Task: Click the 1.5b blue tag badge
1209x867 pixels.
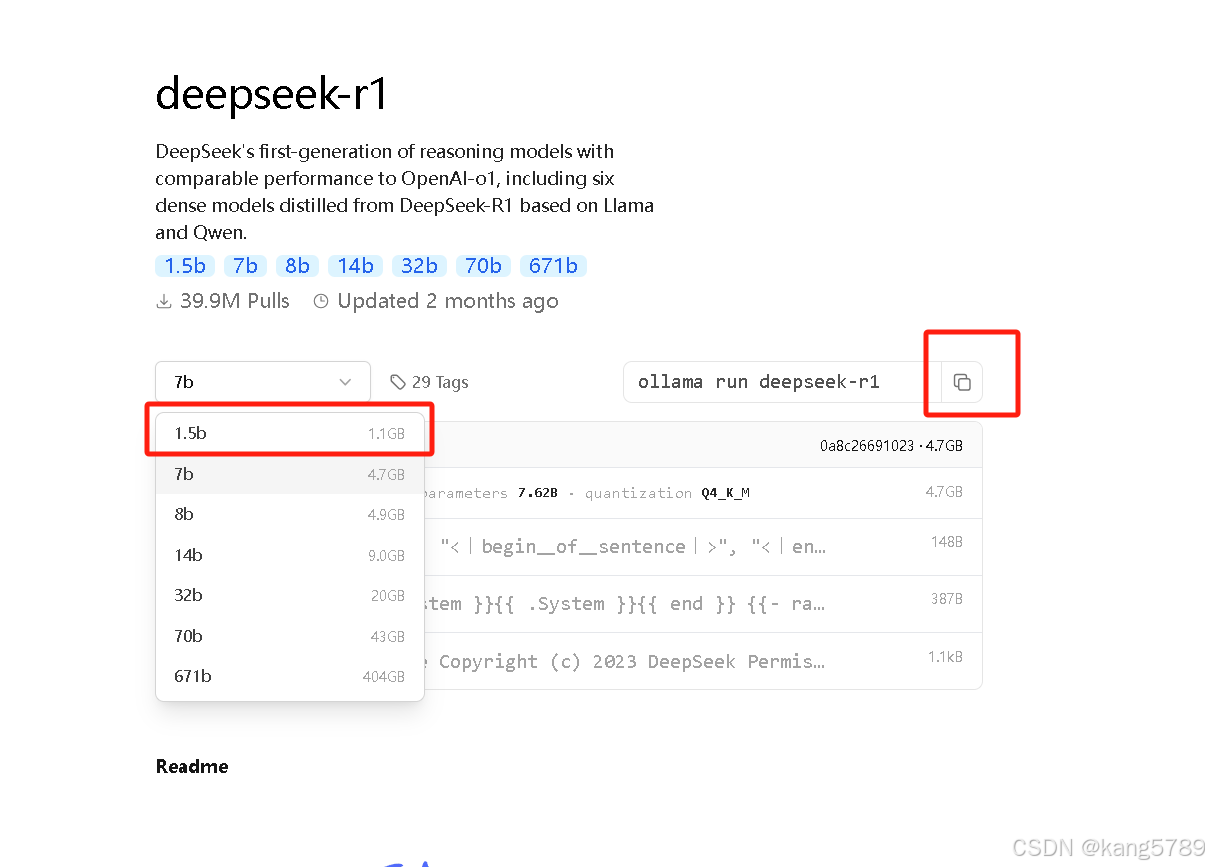Action: point(185,266)
